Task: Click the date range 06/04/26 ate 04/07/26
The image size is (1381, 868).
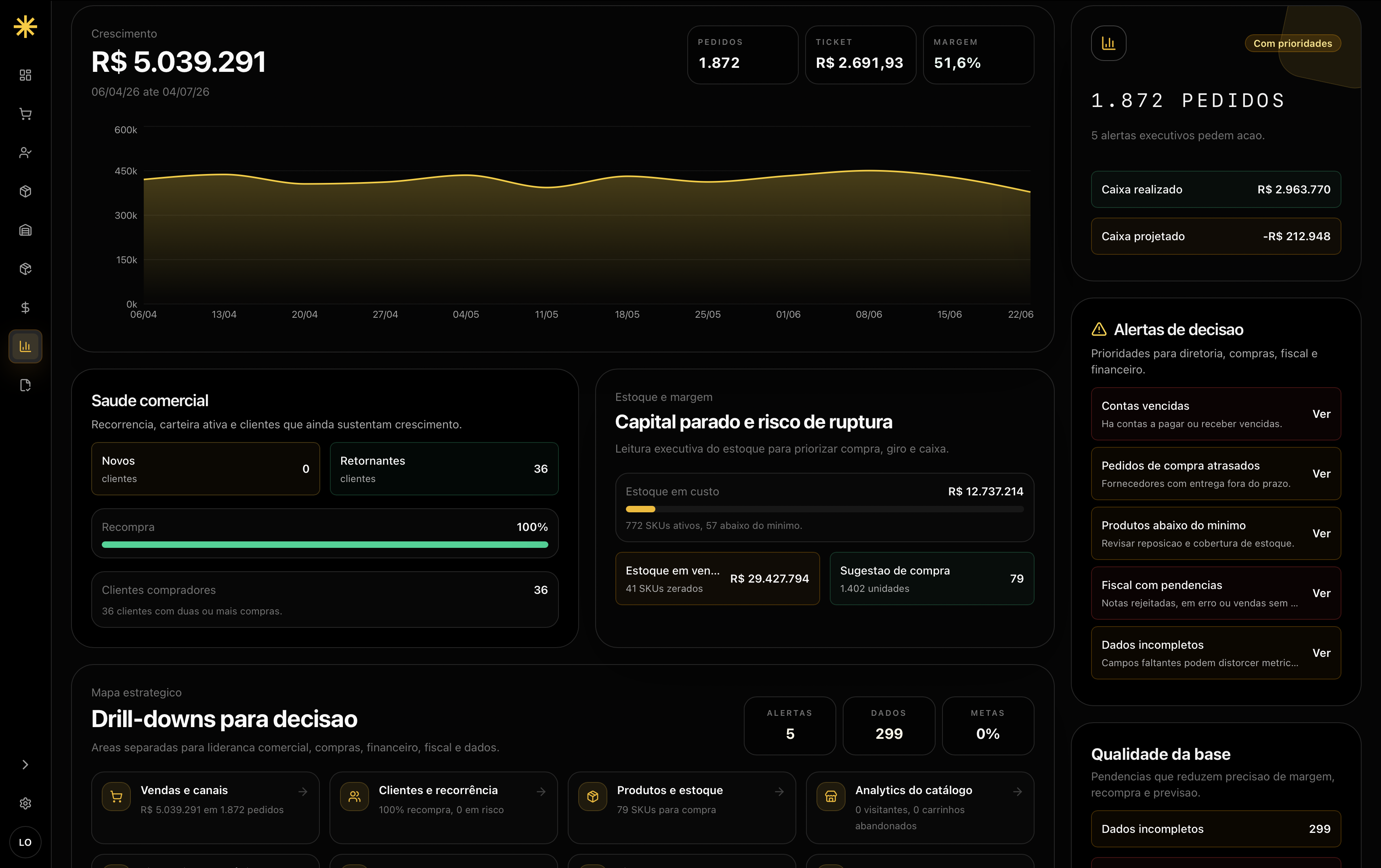Action: click(150, 92)
